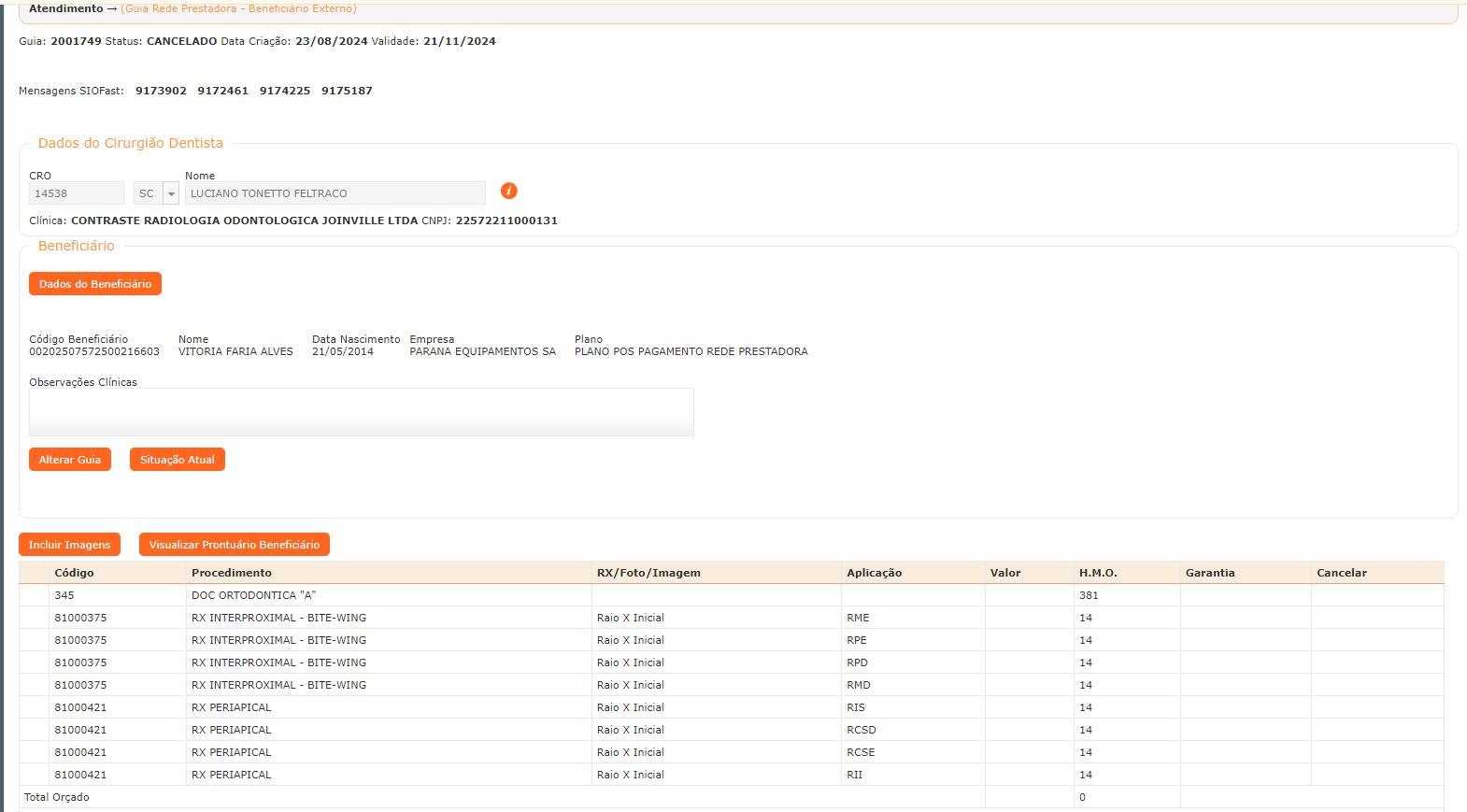Click the Cancelar column header

coord(1341,573)
